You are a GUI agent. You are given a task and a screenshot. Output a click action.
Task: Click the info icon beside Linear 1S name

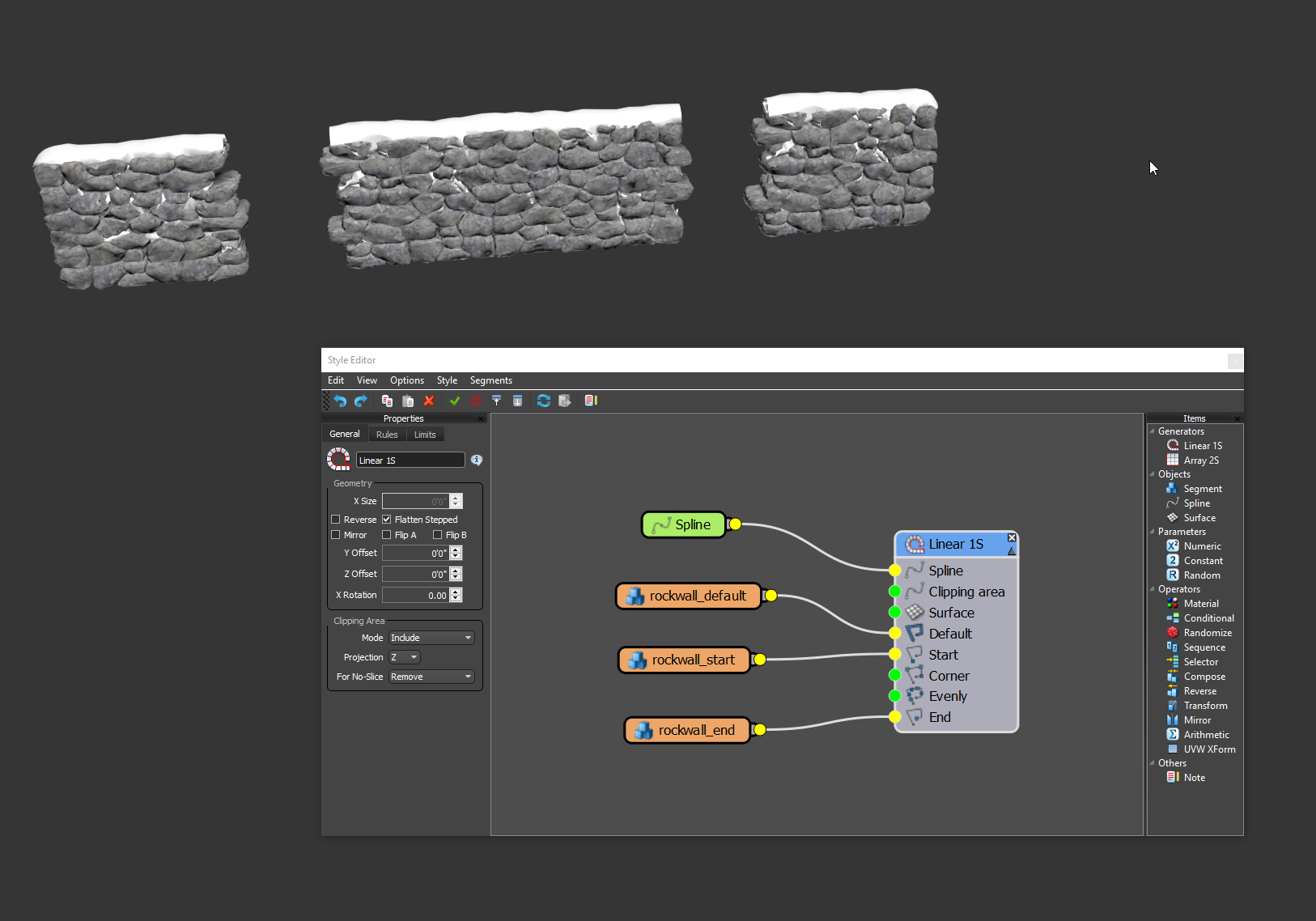click(477, 460)
